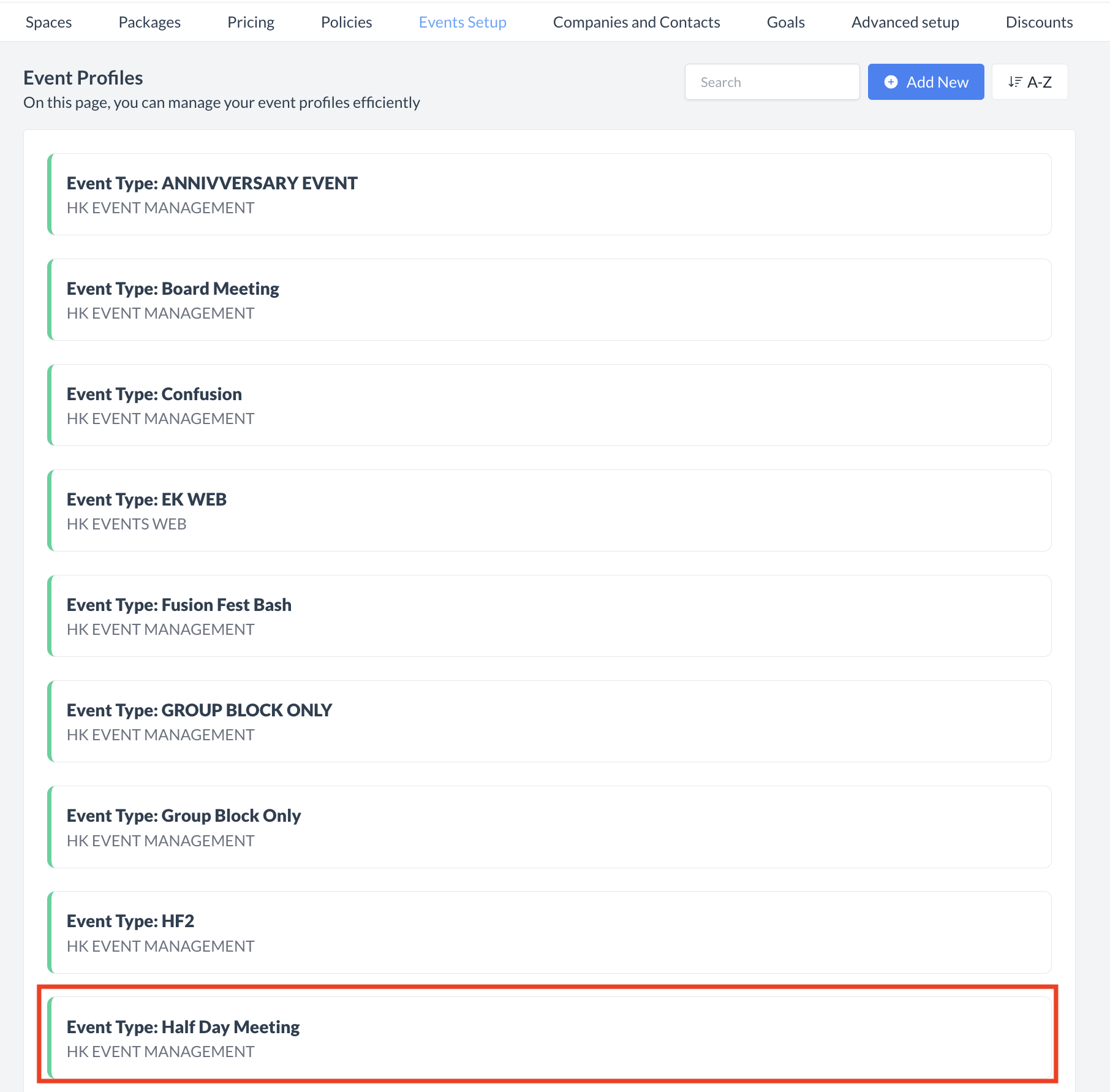Click the plus icon on Add New button
Screen dimensions: 1110x1092
[x=892, y=82]
